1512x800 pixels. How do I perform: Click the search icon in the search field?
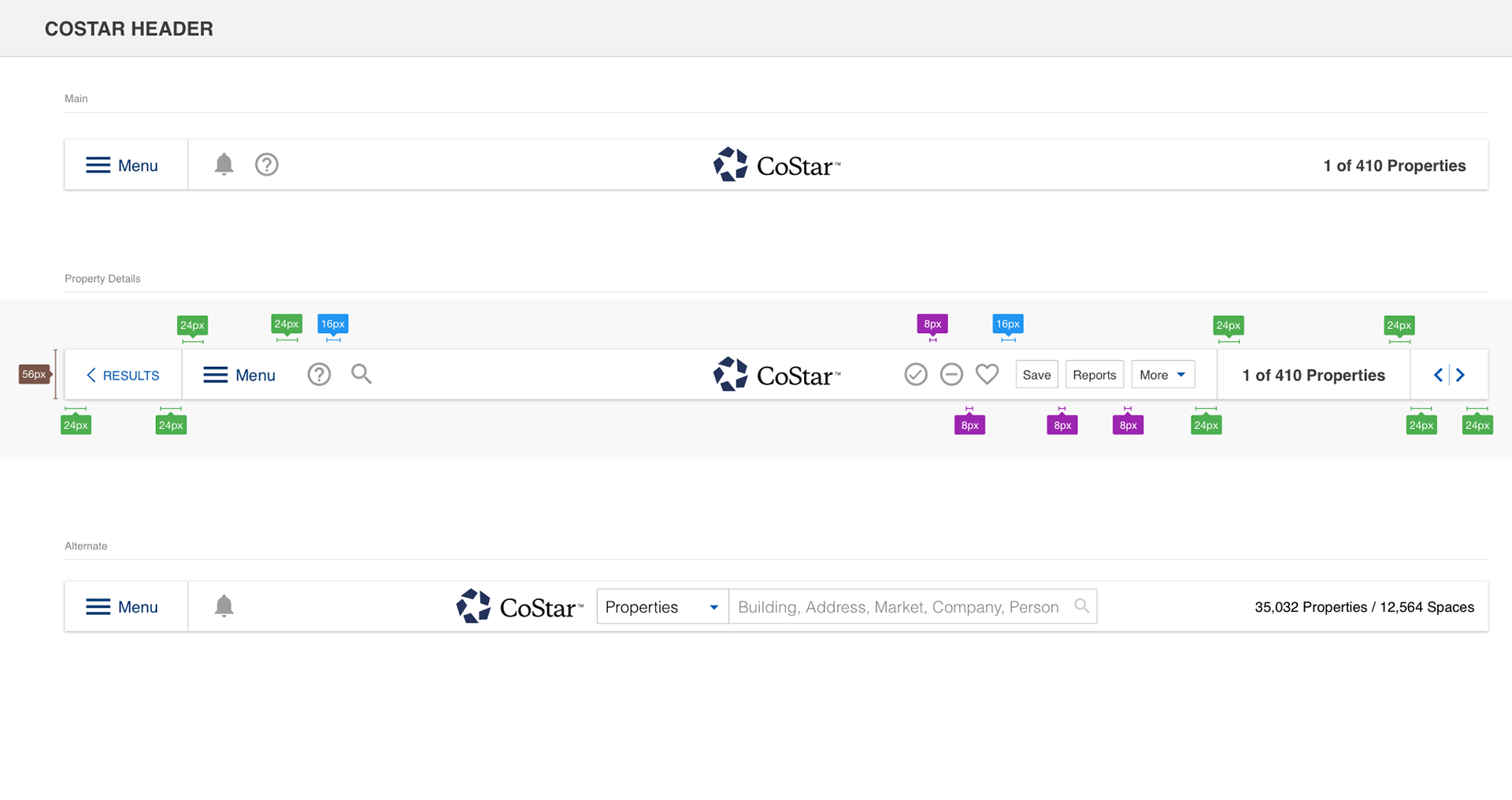pyautogui.click(x=1082, y=606)
